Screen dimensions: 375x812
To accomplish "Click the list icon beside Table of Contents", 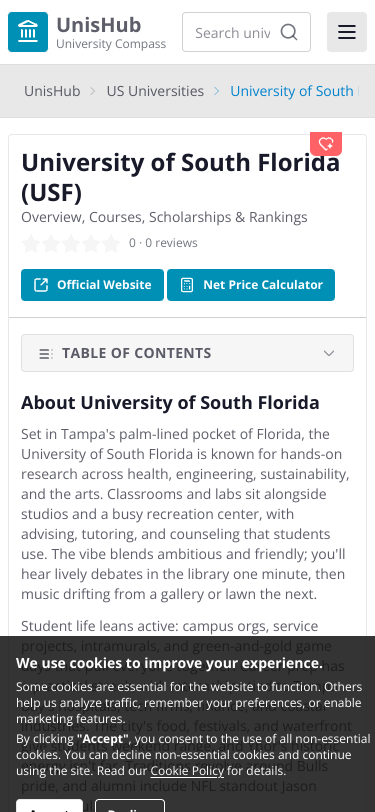I will pyautogui.click(x=46, y=354).
